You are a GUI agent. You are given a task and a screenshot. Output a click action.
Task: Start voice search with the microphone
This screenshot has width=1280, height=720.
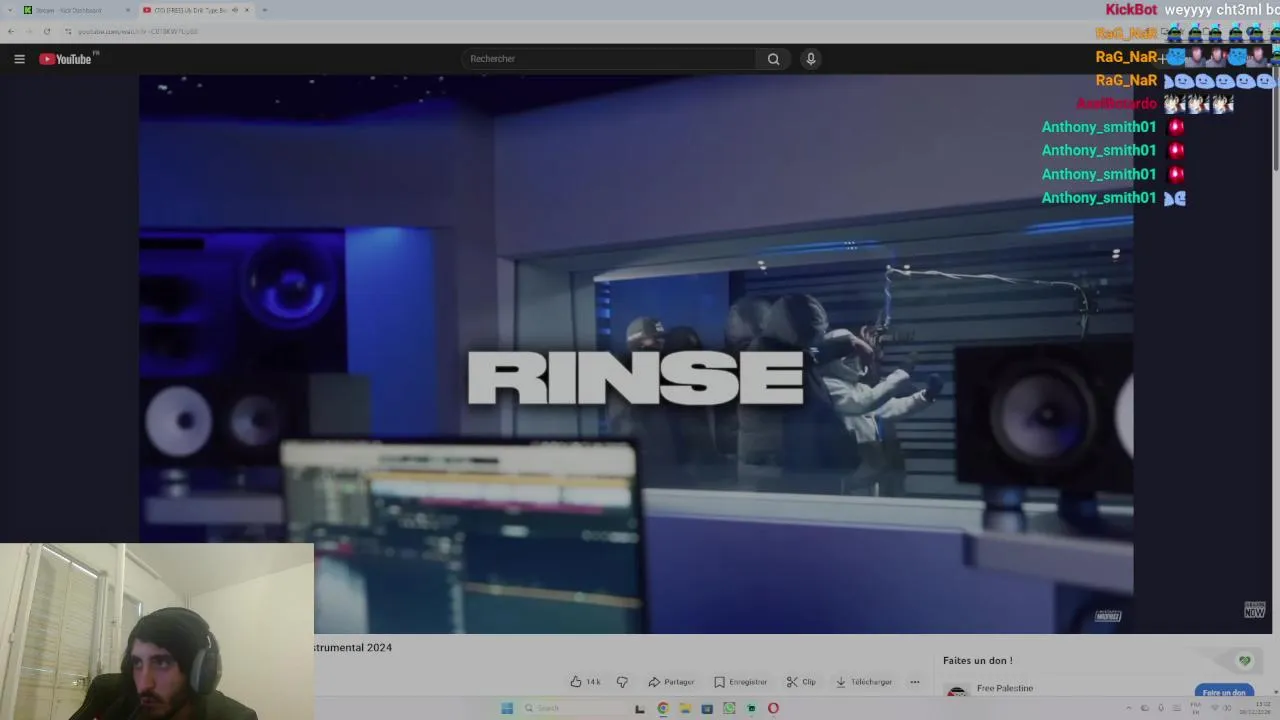pos(811,59)
